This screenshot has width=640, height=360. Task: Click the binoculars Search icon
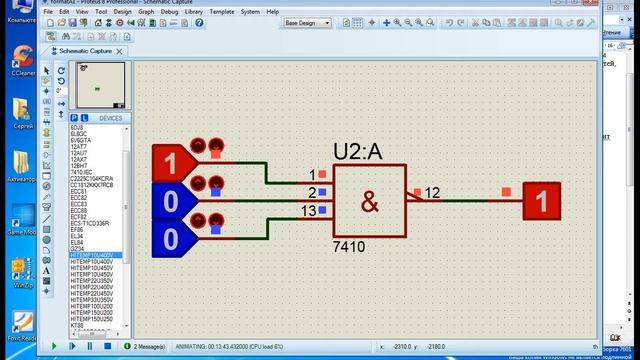tap(65, 37)
